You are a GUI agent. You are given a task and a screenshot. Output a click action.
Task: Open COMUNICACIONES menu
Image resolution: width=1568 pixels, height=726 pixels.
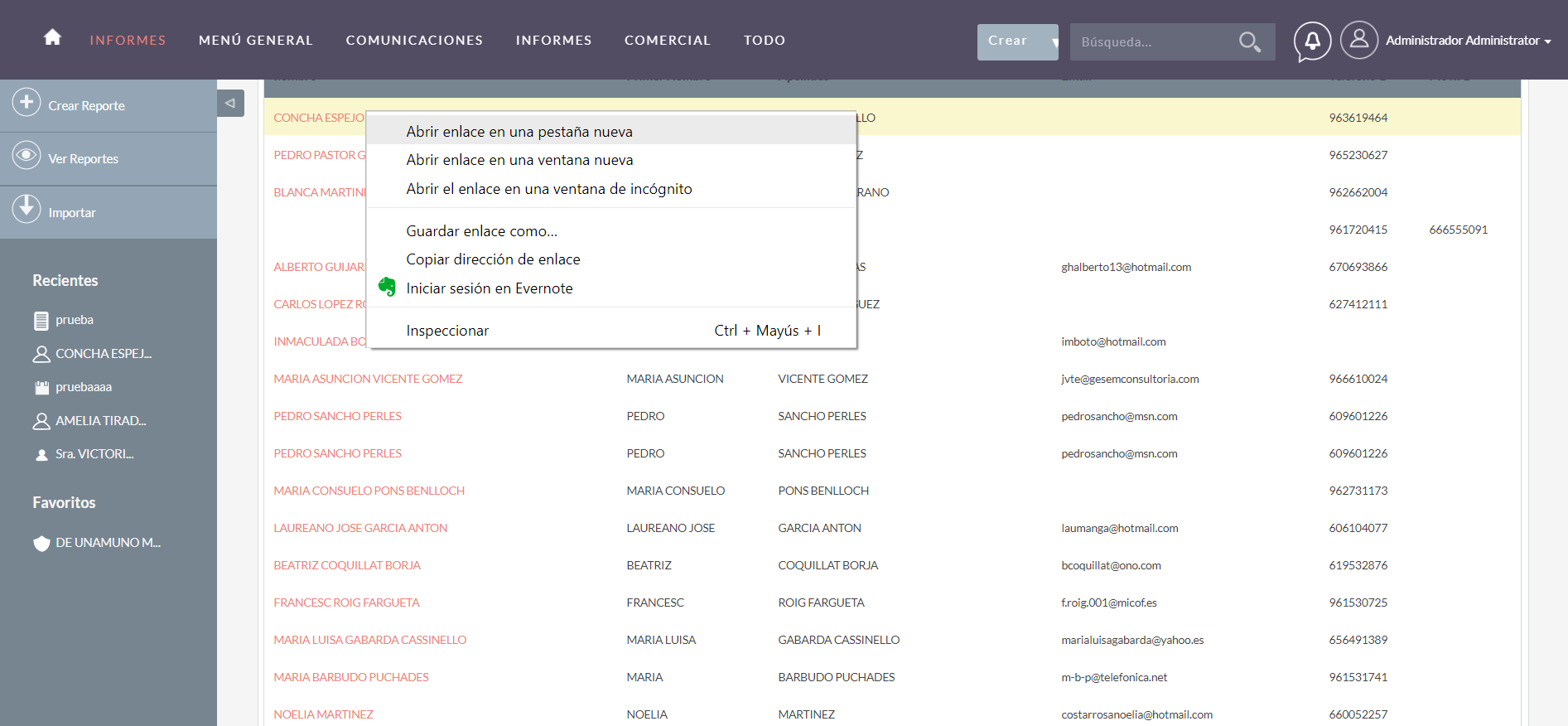(414, 40)
